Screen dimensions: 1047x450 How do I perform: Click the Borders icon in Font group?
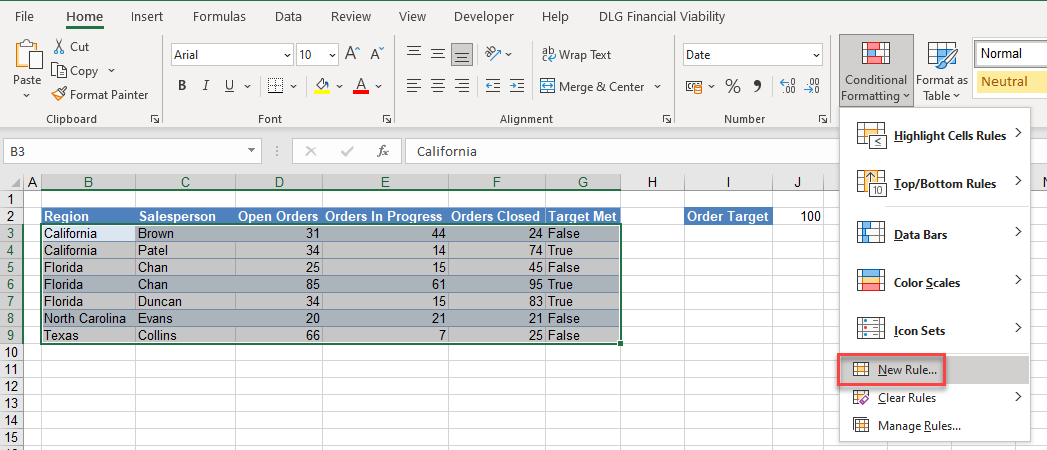(275, 86)
